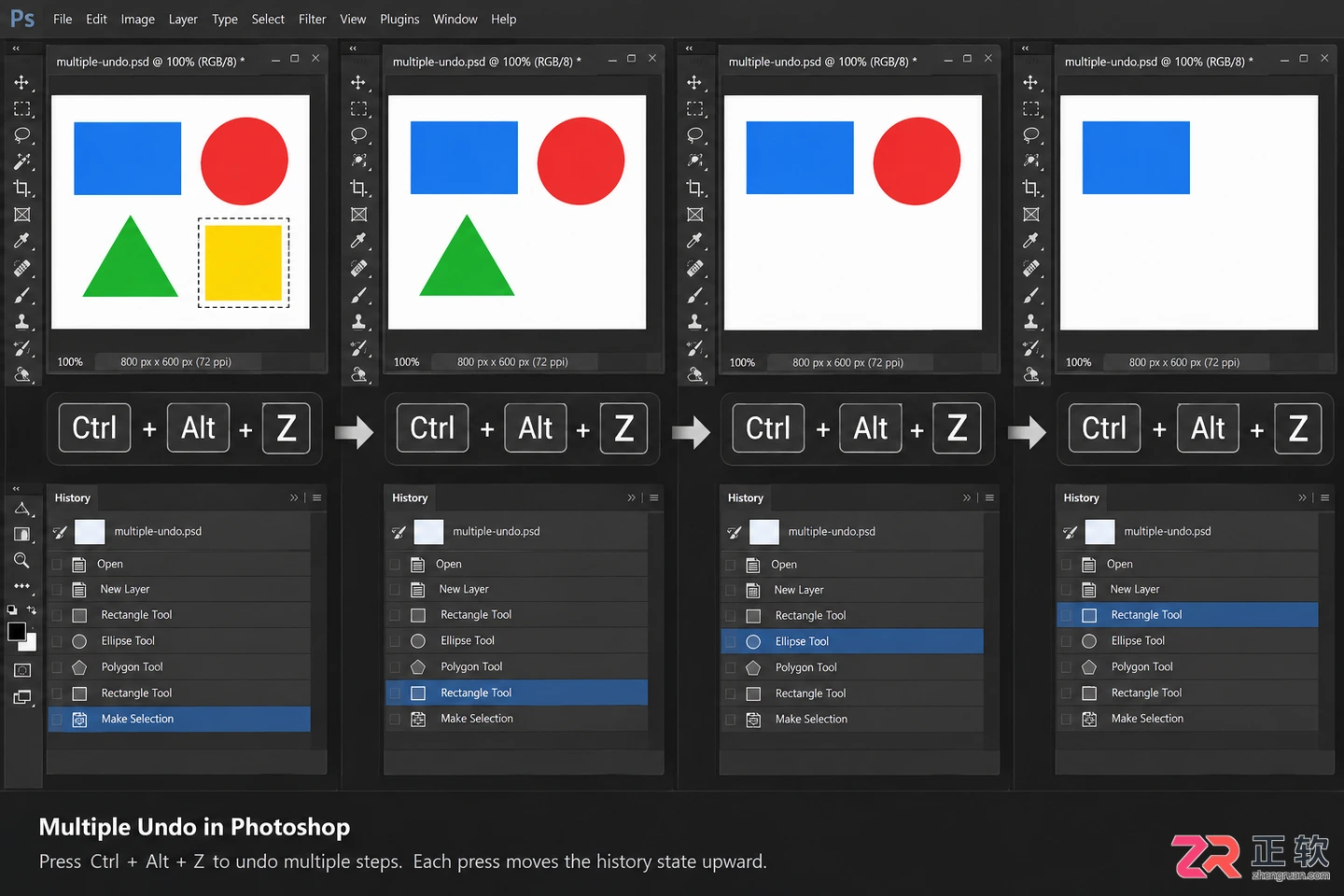Select the Brush tool in fourth toolbar

click(1030, 295)
